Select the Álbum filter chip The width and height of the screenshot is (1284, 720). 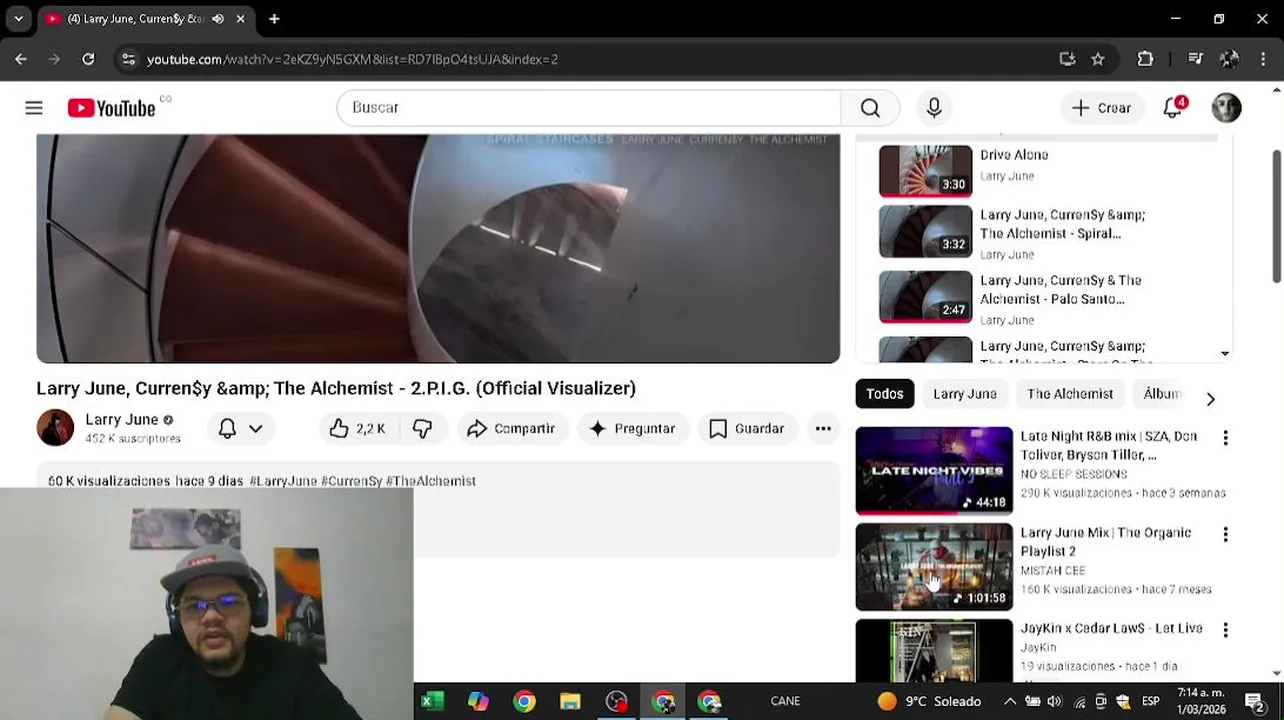pyautogui.click(x=1163, y=394)
